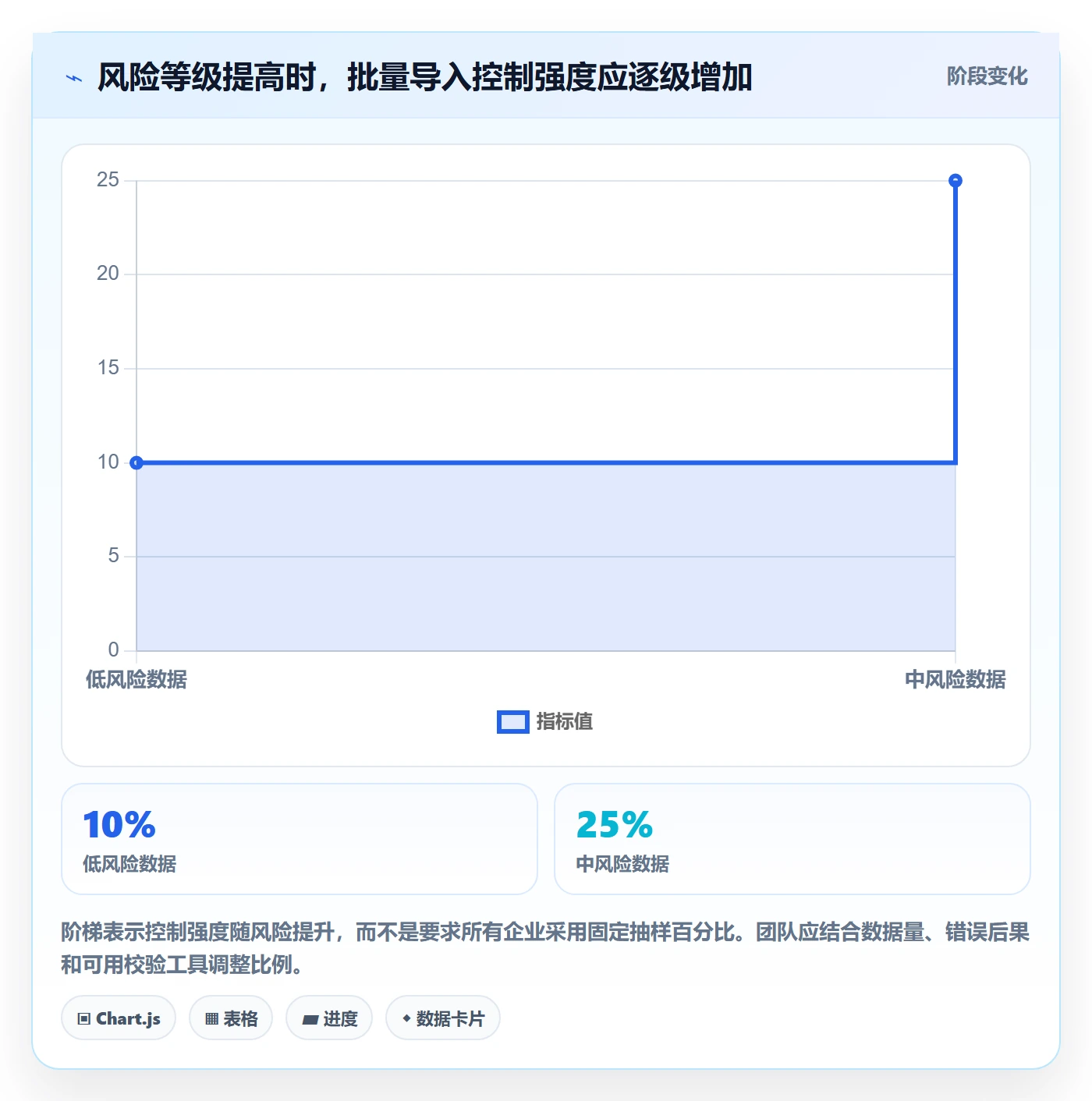Click the 低风险数据 x-axis label
Screen dimensions: 1092x1101
coord(136,679)
